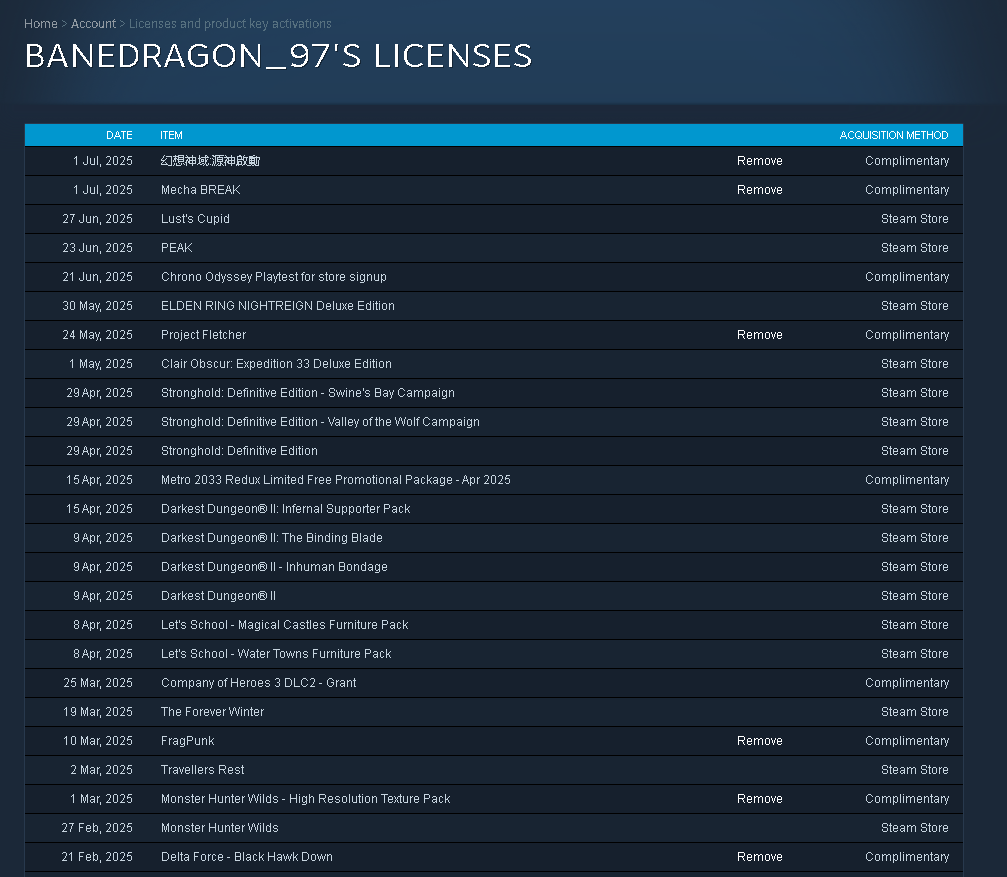Click Darkest Dungeon II - Inhuman Bondage entry
Screen dimensions: 1007x877
[x=274, y=566]
